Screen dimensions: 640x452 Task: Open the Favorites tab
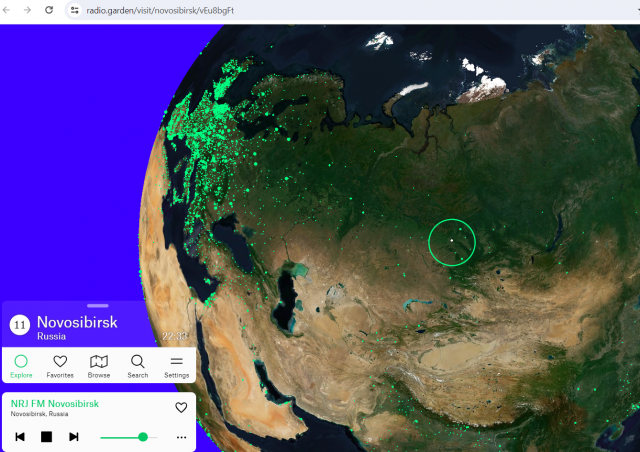(x=60, y=366)
